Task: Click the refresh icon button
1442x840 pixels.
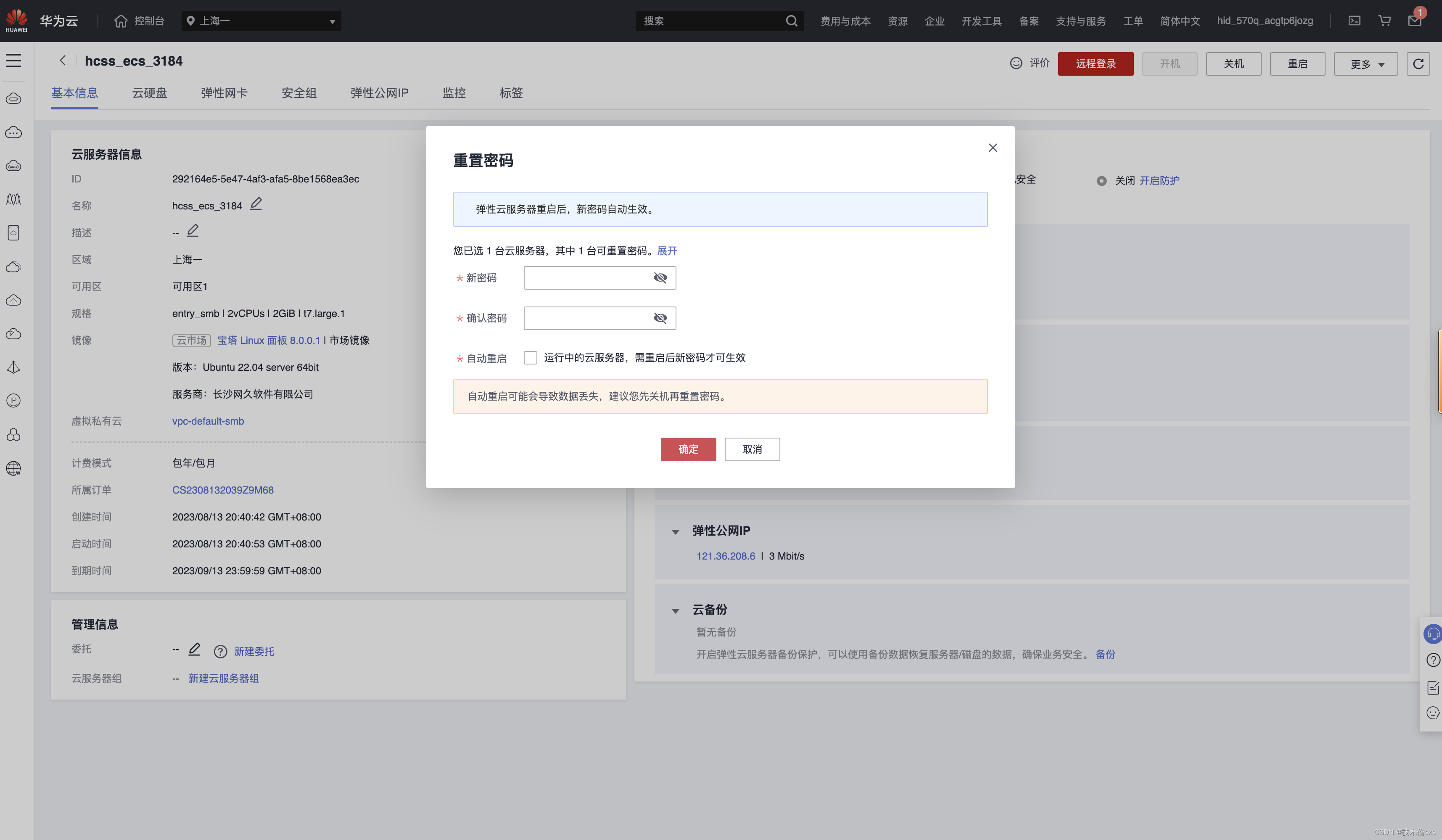Action: (1418, 63)
